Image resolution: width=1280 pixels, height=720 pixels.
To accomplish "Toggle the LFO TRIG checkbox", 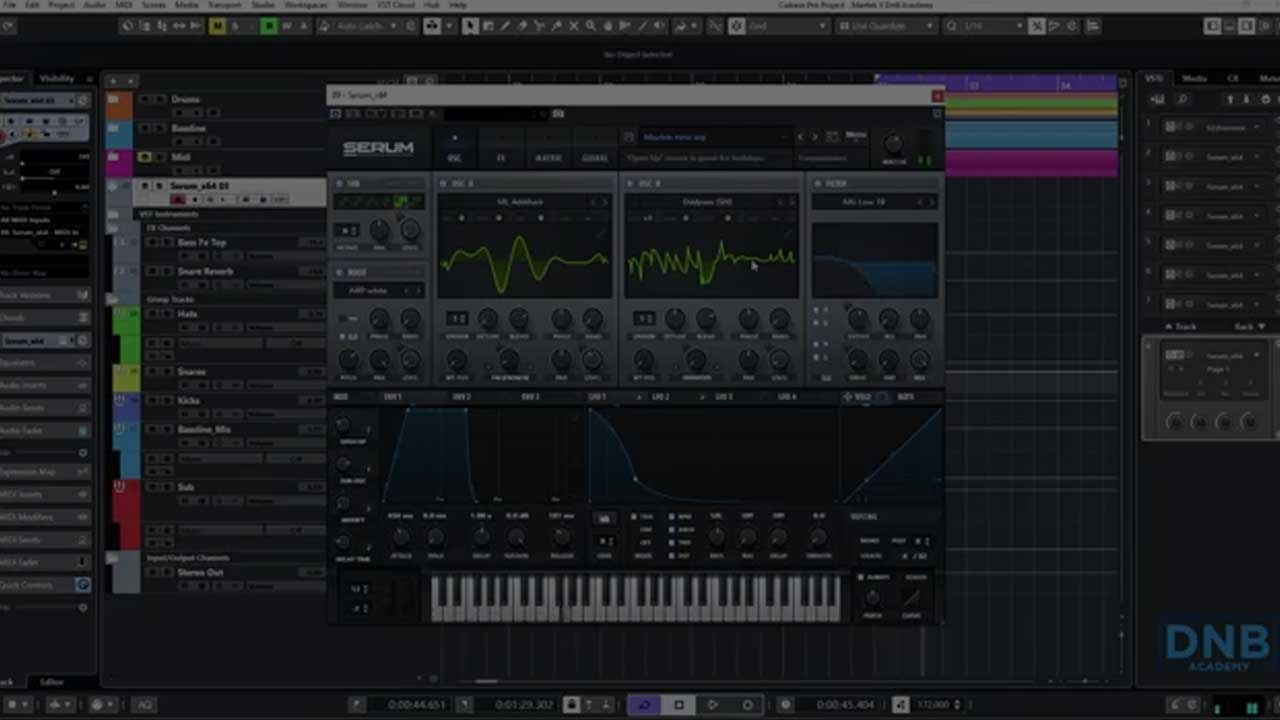I will coord(635,517).
